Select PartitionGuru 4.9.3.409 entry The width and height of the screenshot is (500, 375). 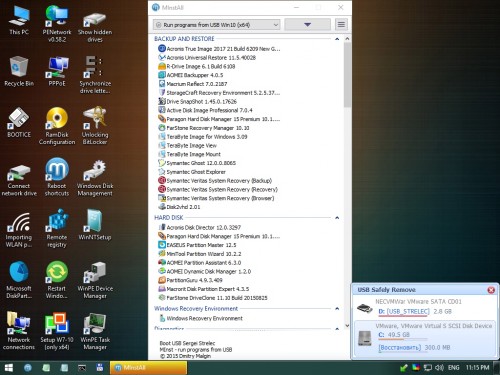190,280
